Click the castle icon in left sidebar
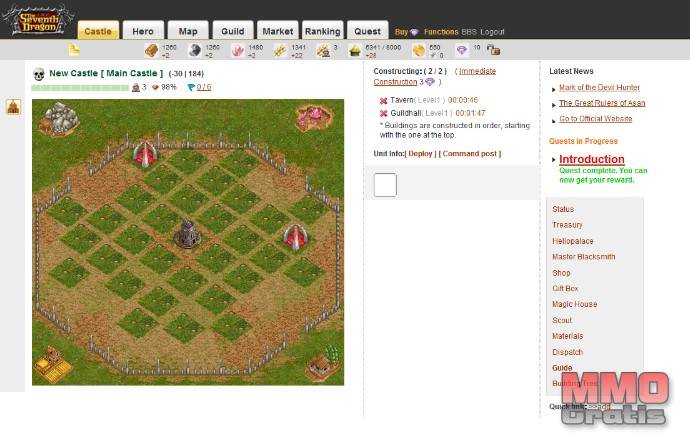This screenshot has width=690, height=437. click(13, 107)
